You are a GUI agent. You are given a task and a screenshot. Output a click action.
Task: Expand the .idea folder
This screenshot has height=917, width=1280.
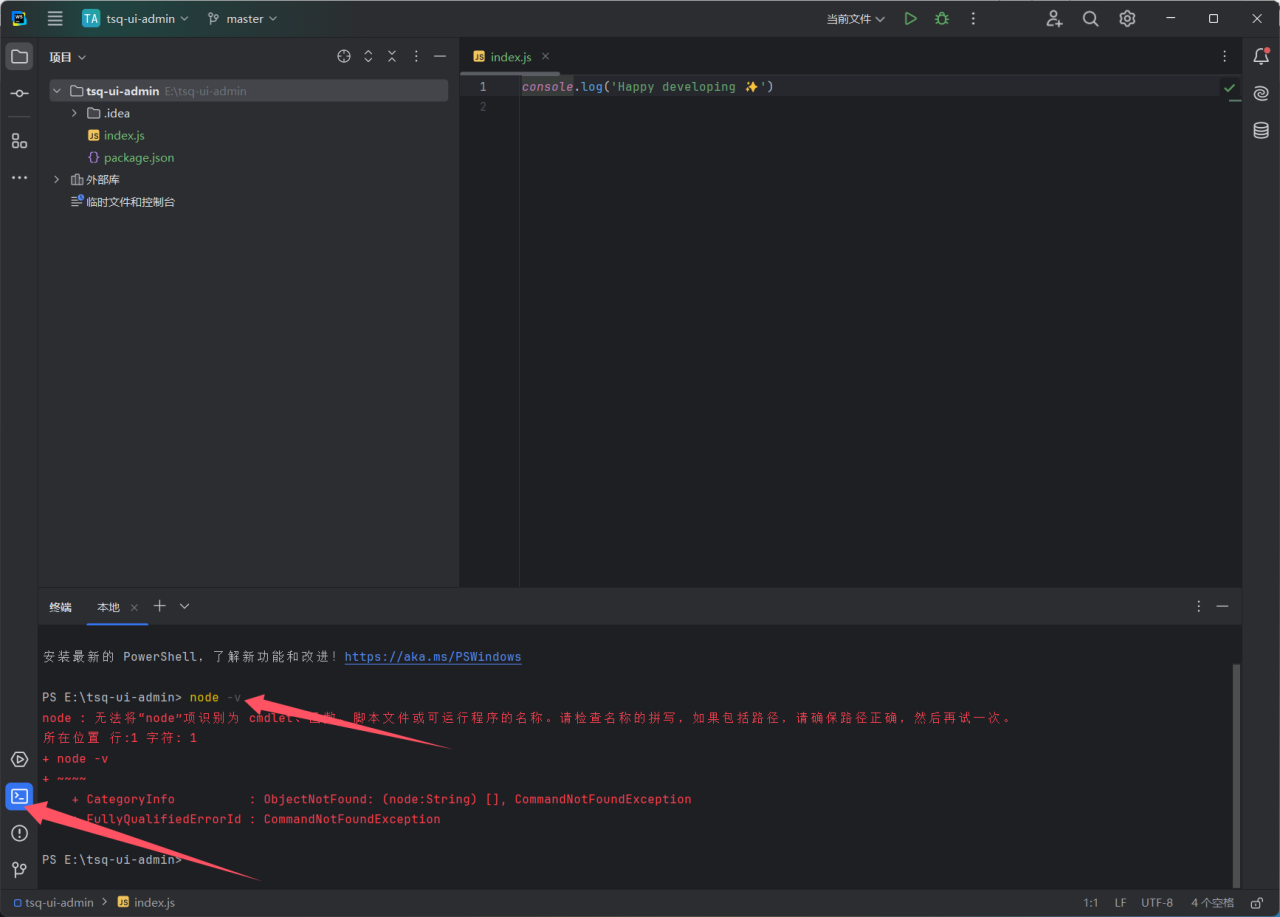click(74, 113)
